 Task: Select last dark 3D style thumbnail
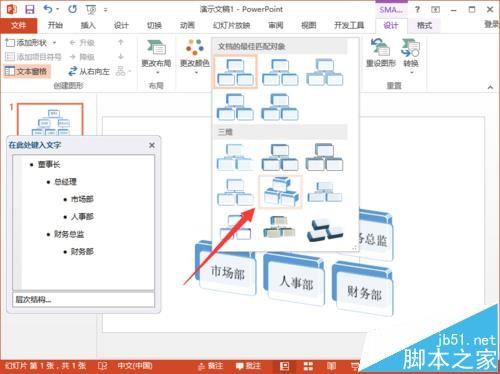pos(325,229)
